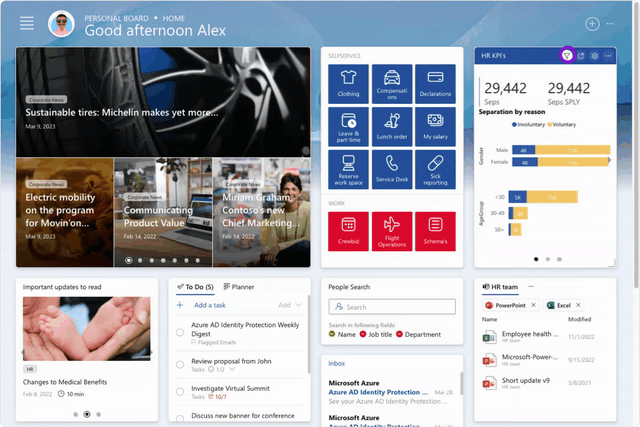The width and height of the screenshot is (640, 427).
Task: Open HR KPI's in new window icon
Action: click(582, 56)
